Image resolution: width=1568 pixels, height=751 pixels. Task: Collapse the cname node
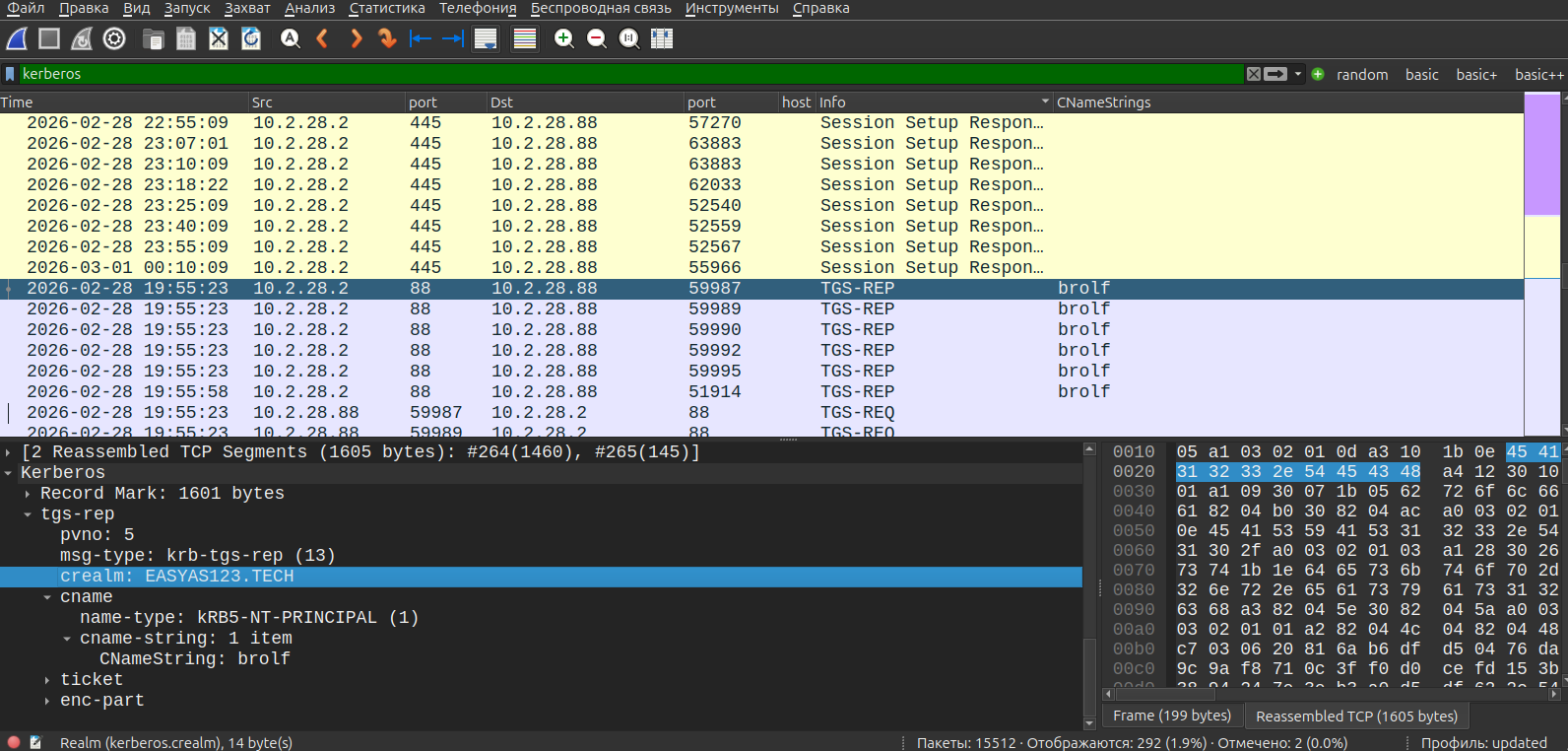point(47,597)
